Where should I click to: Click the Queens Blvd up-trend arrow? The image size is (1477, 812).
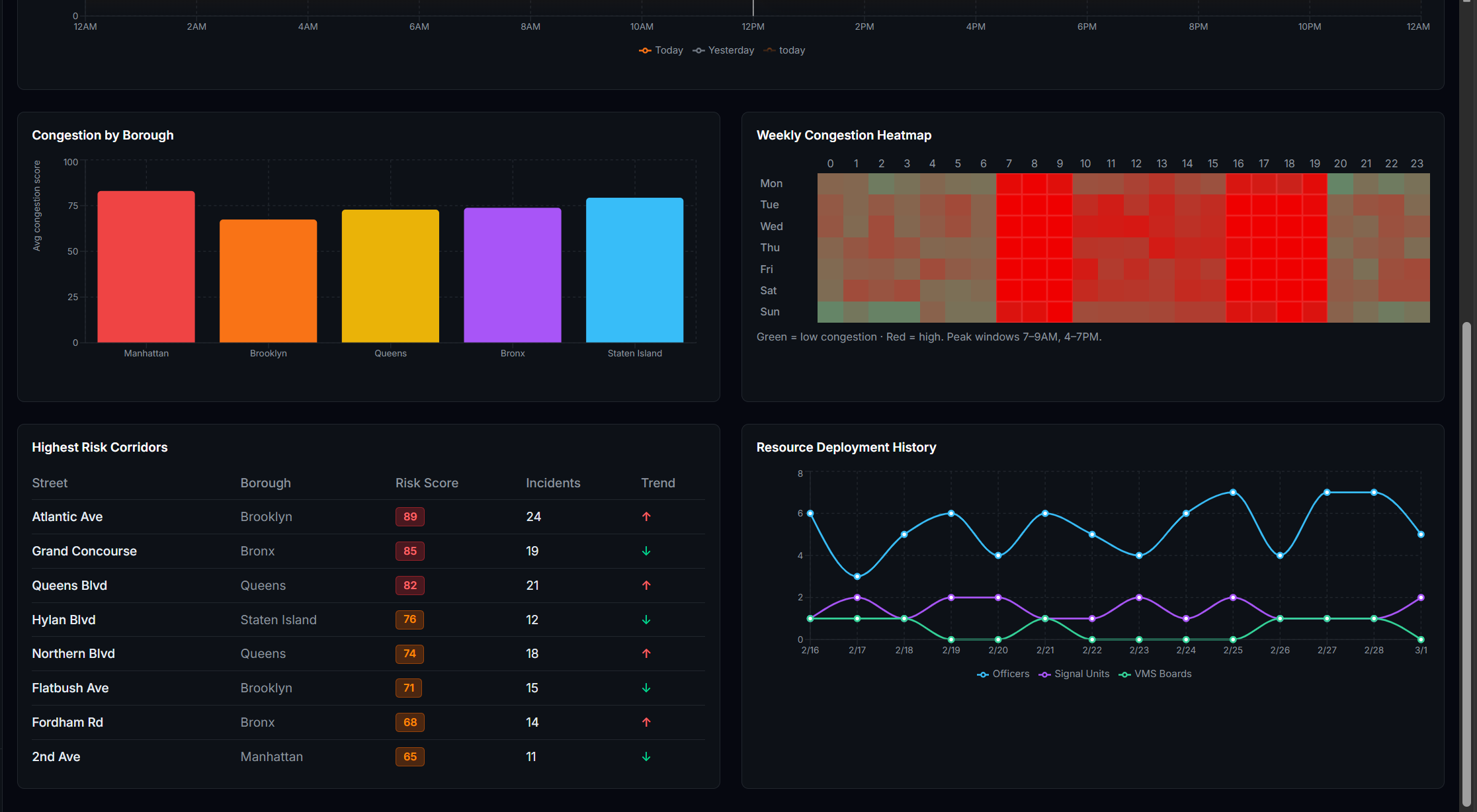click(x=646, y=585)
